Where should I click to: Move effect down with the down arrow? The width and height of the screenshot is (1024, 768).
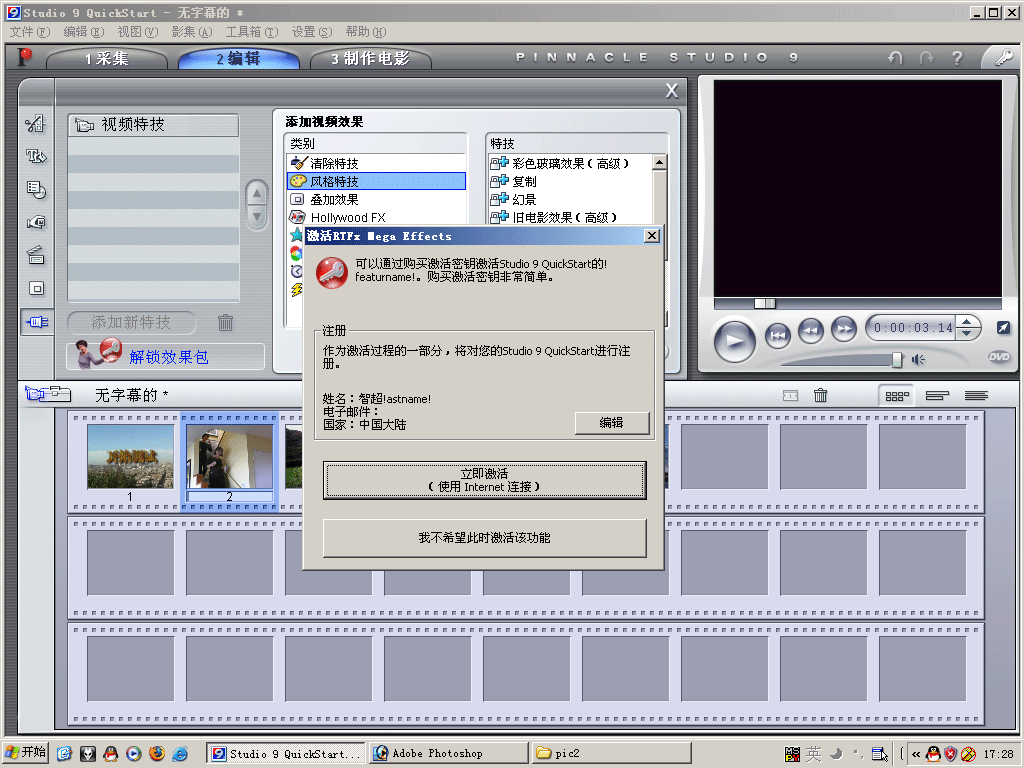257,216
